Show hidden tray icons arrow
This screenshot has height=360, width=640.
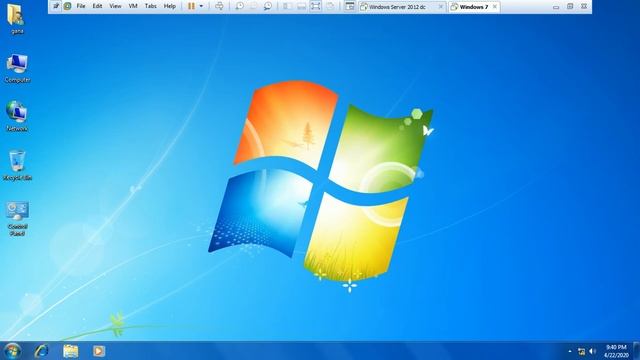point(570,351)
